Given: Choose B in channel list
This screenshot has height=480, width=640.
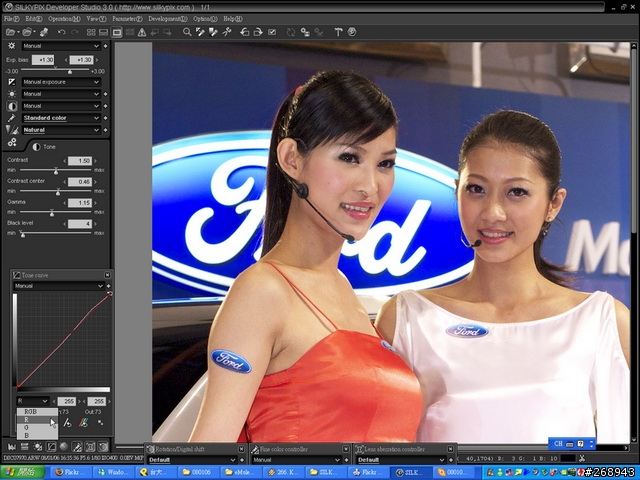Looking at the screenshot, I should pyautogui.click(x=37, y=436).
